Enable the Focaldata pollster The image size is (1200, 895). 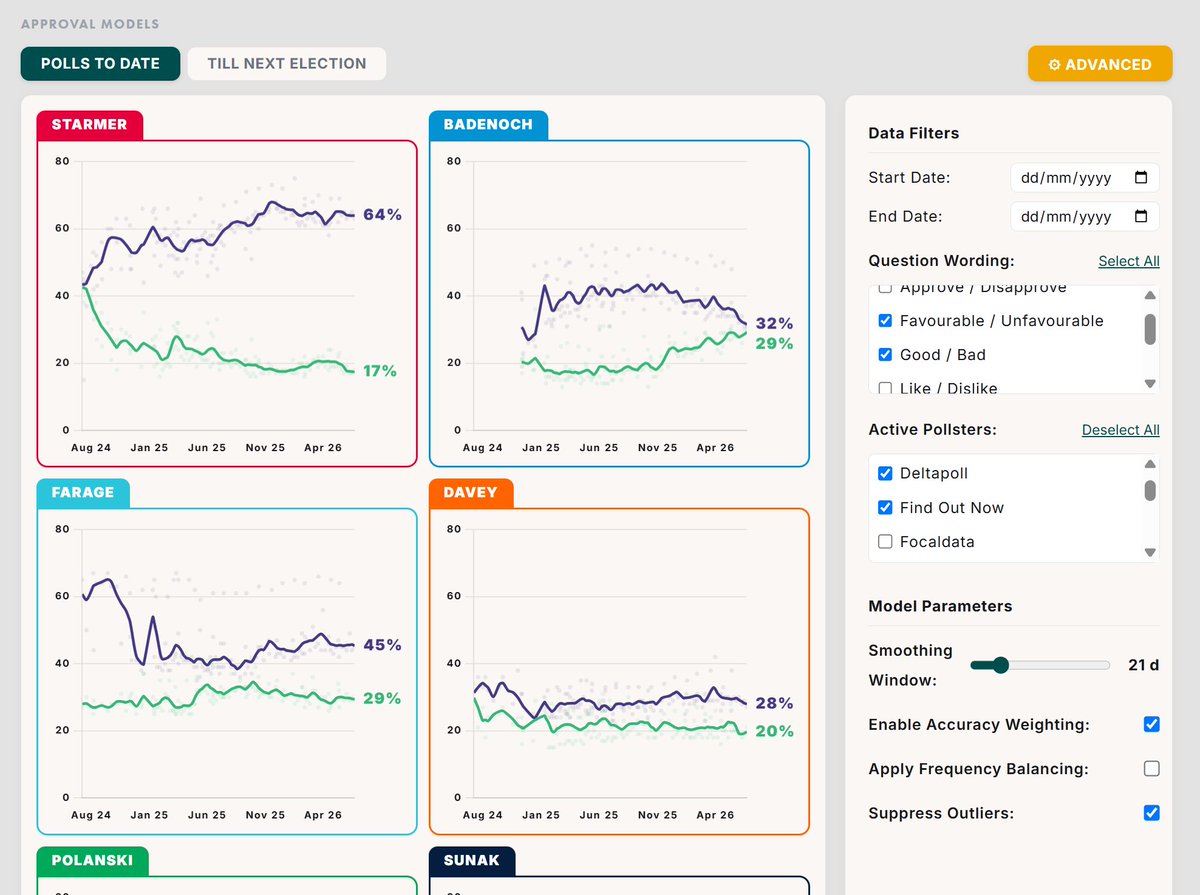click(x=885, y=542)
